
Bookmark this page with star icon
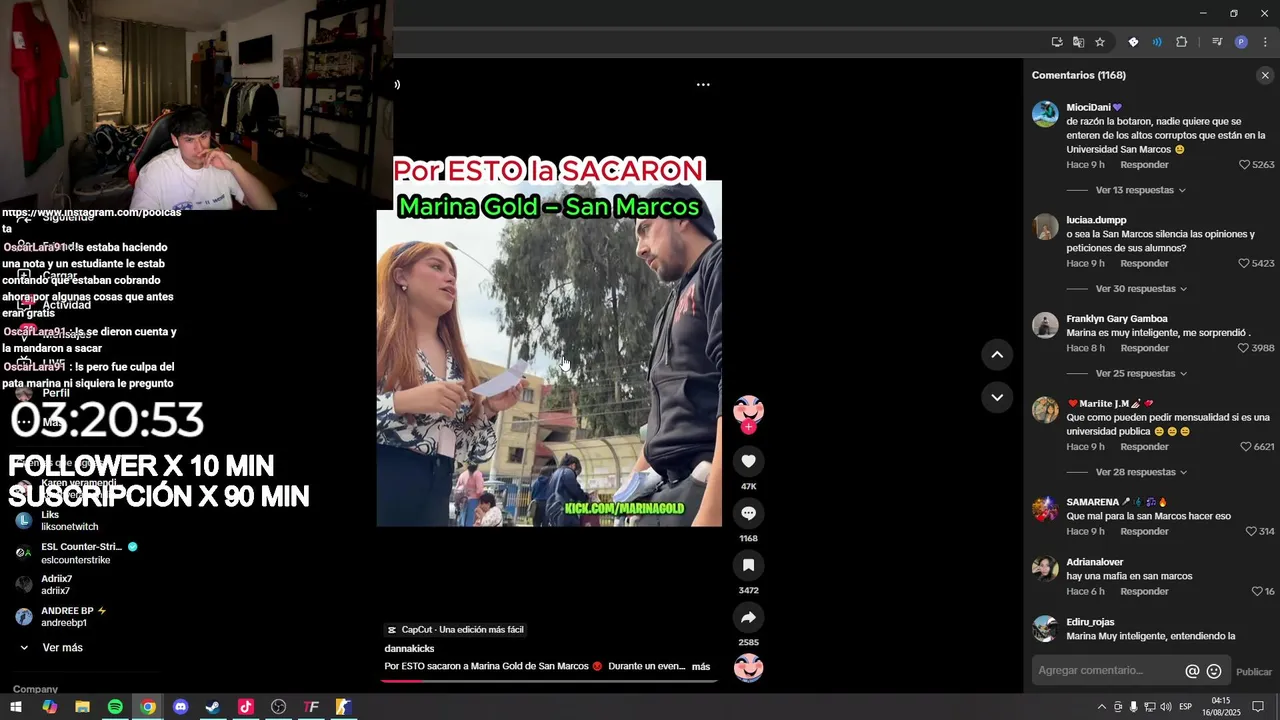(x=1100, y=42)
